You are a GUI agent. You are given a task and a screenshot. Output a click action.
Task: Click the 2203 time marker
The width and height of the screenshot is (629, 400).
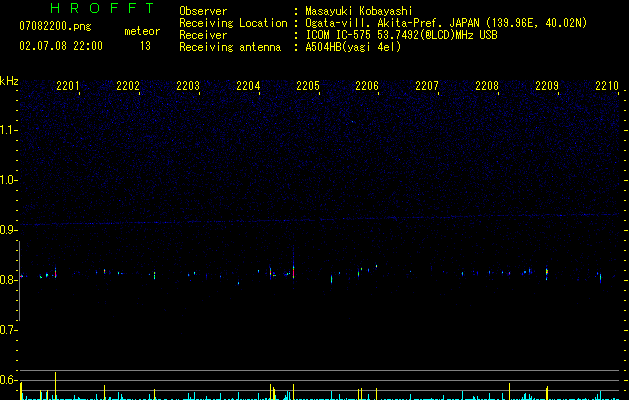coord(188,86)
